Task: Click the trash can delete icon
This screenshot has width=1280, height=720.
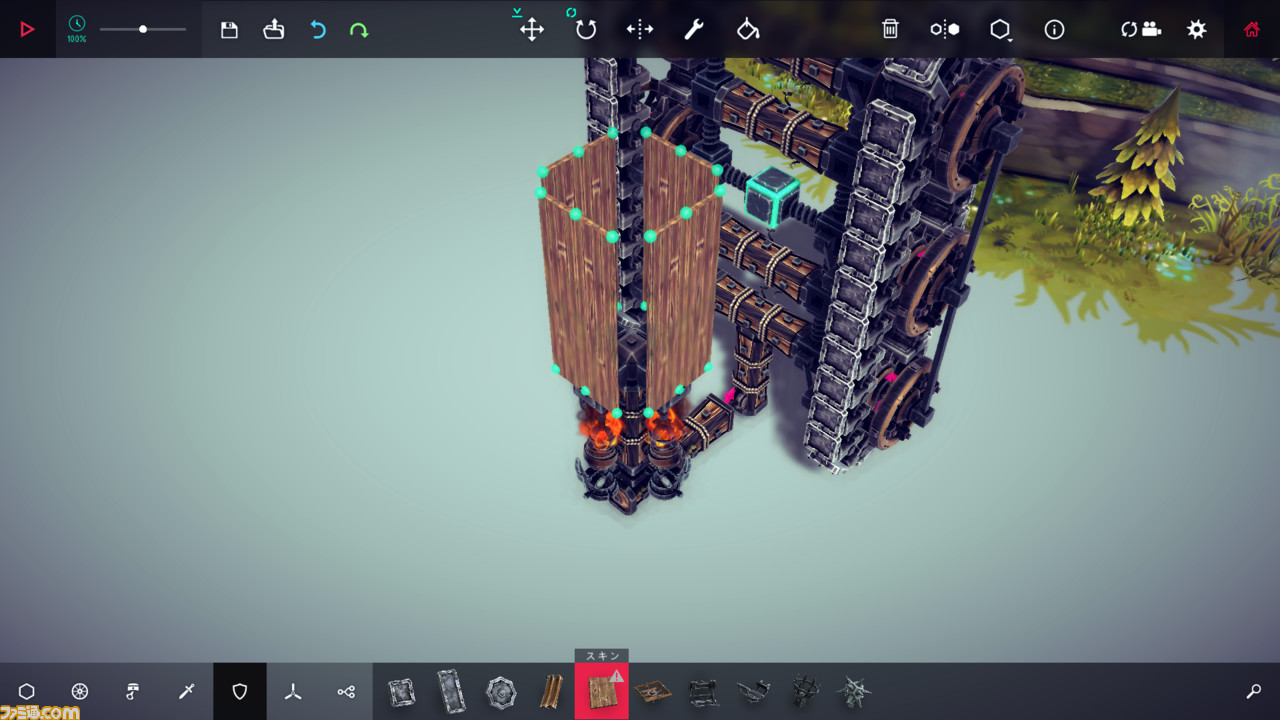Action: [x=890, y=29]
